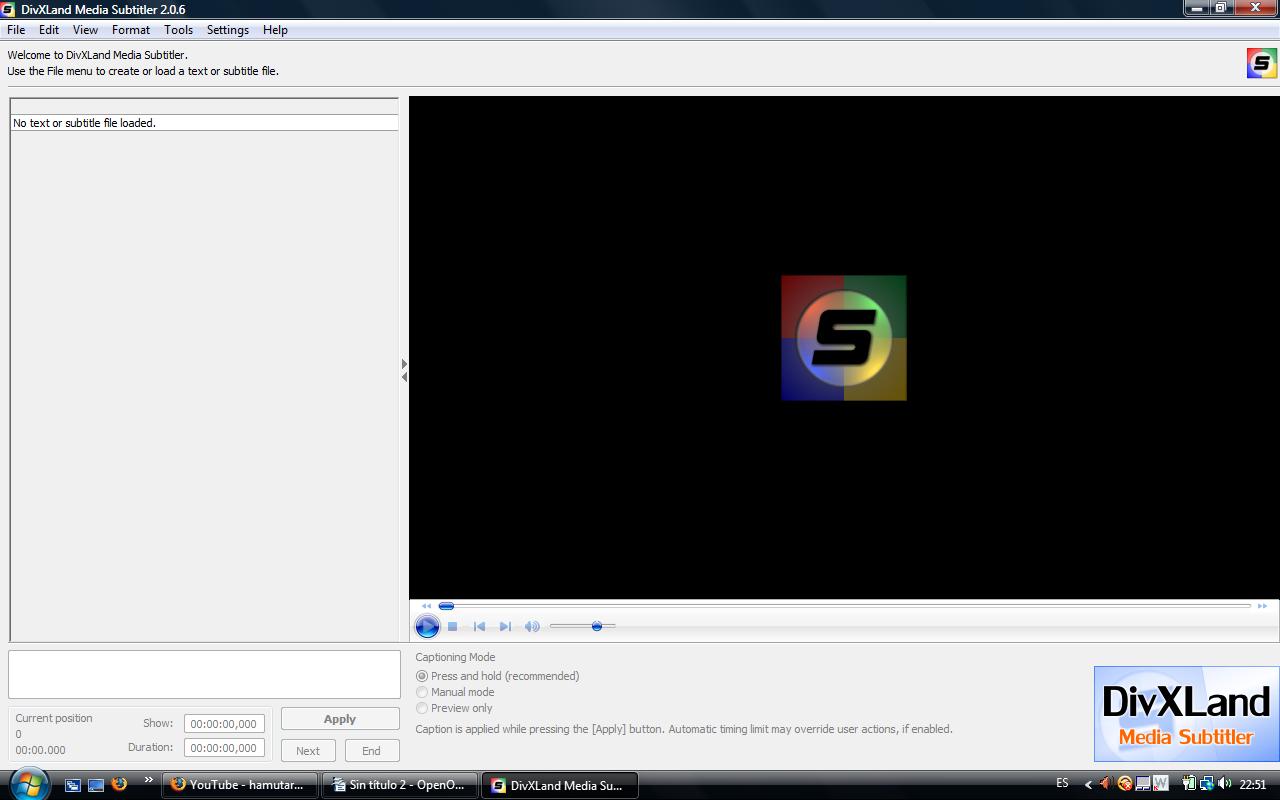The image size is (1280, 800).
Task: Click the system tray network icon
Action: [1207, 784]
